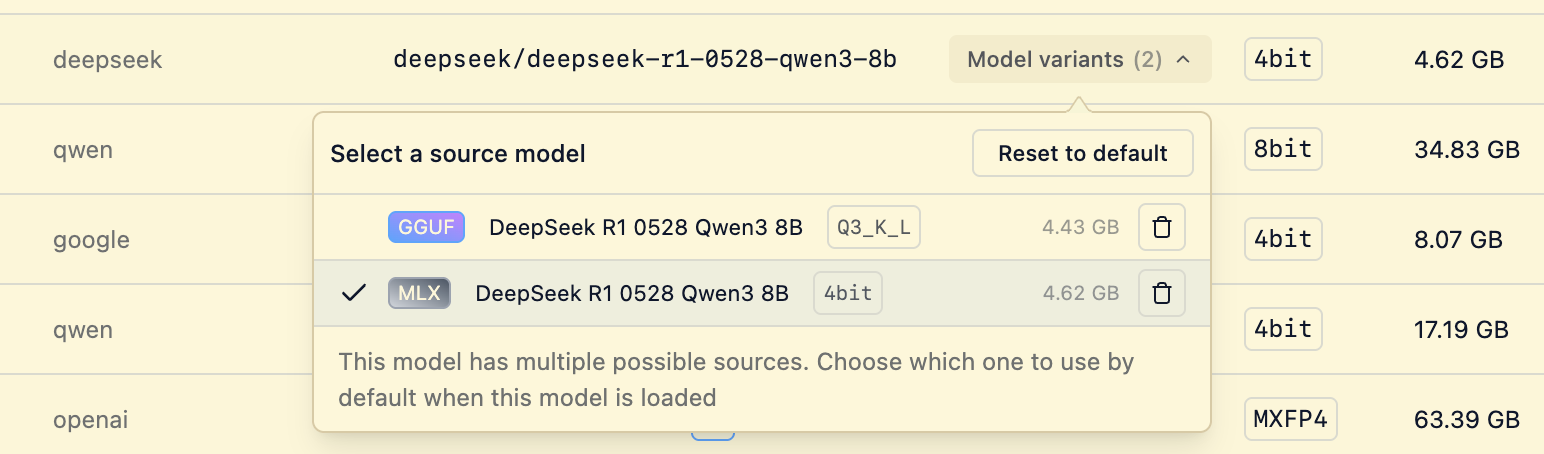Delete the MLX DeepSeek variant with trash icon
1544x454 pixels.
click(x=1162, y=293)
